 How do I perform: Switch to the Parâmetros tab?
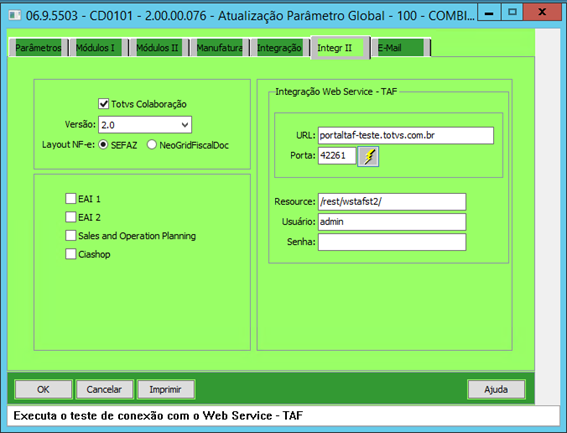tap(38, 48)
